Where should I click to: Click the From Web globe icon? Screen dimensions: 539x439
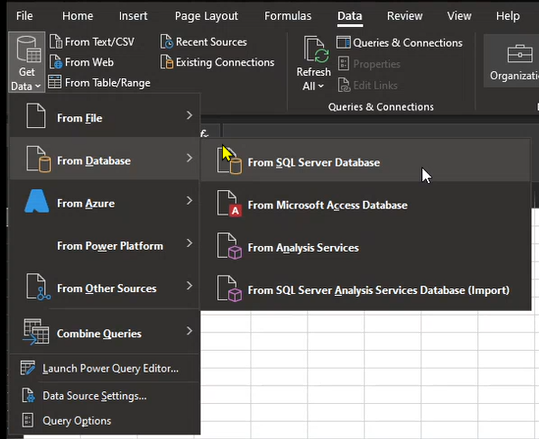coord(56,62)
